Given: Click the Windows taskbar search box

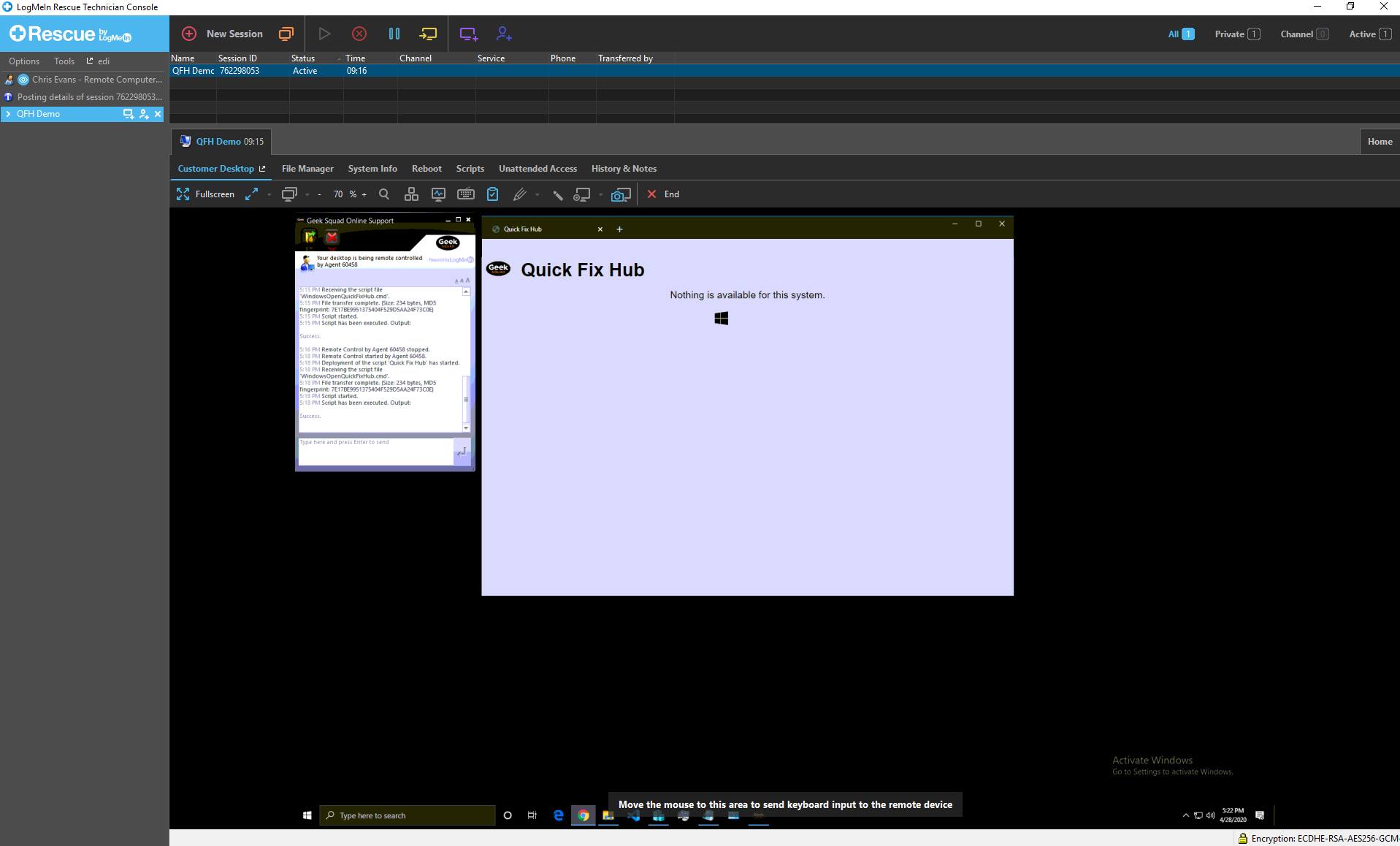Looking at the screenshot, I should click(x=408, y=815).
